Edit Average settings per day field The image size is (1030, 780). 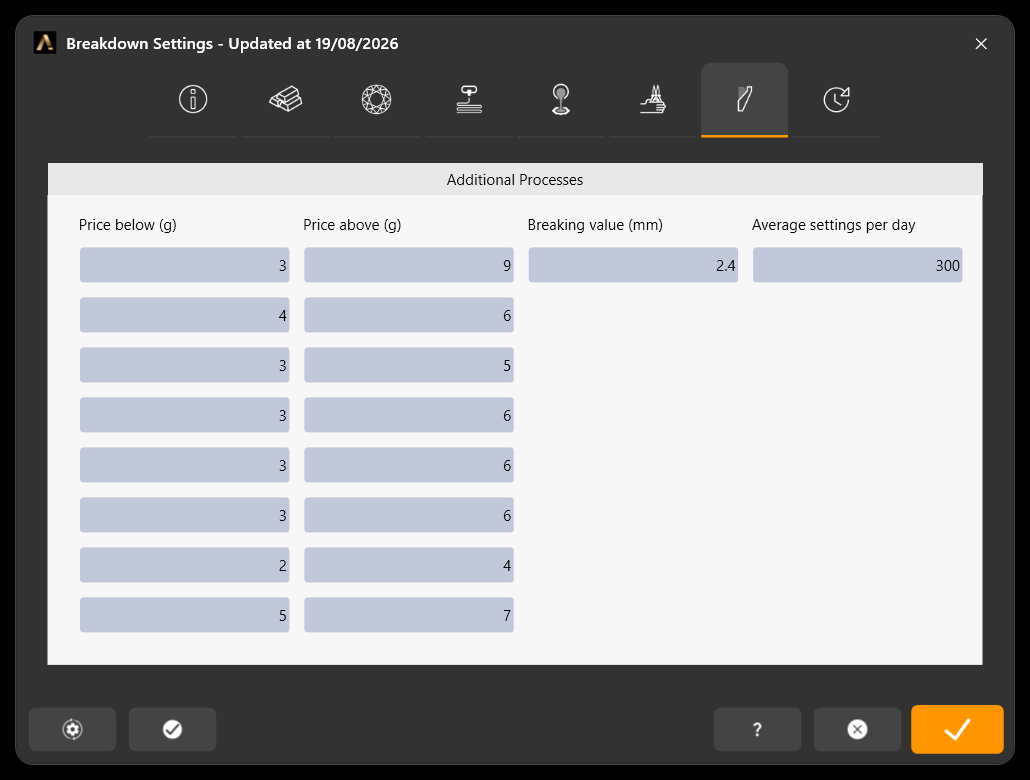(857, 265)
